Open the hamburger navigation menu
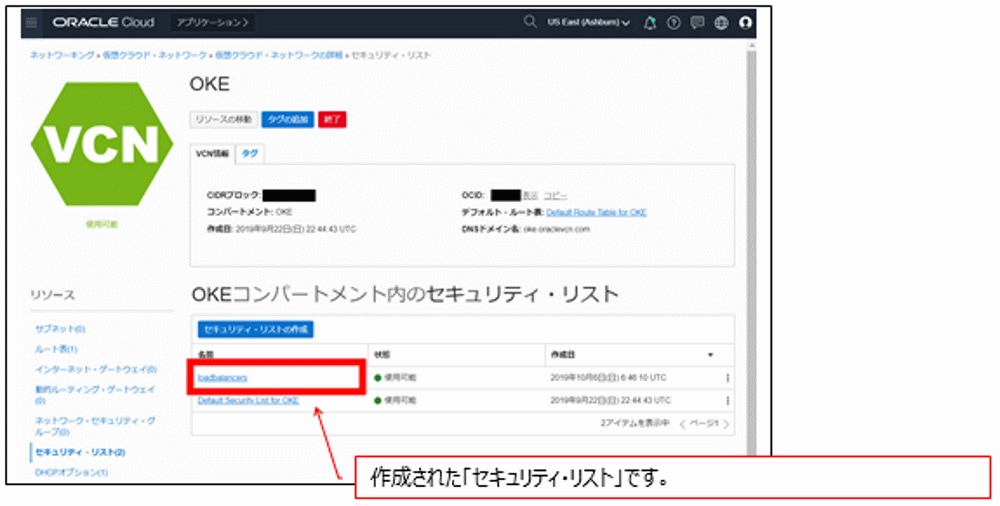1000x506 pixels. 31,23
